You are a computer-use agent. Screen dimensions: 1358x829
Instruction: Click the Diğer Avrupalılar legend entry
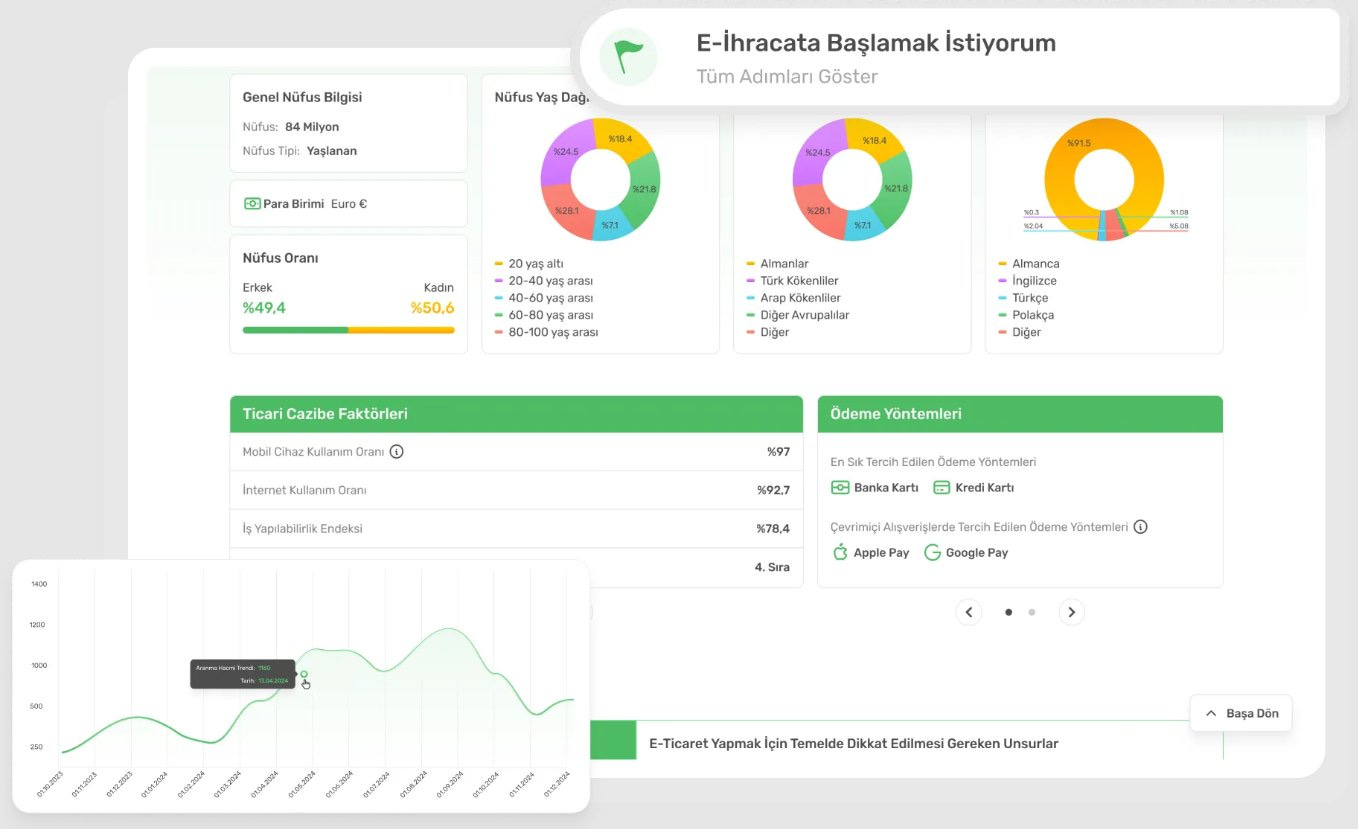click(798, 315)
